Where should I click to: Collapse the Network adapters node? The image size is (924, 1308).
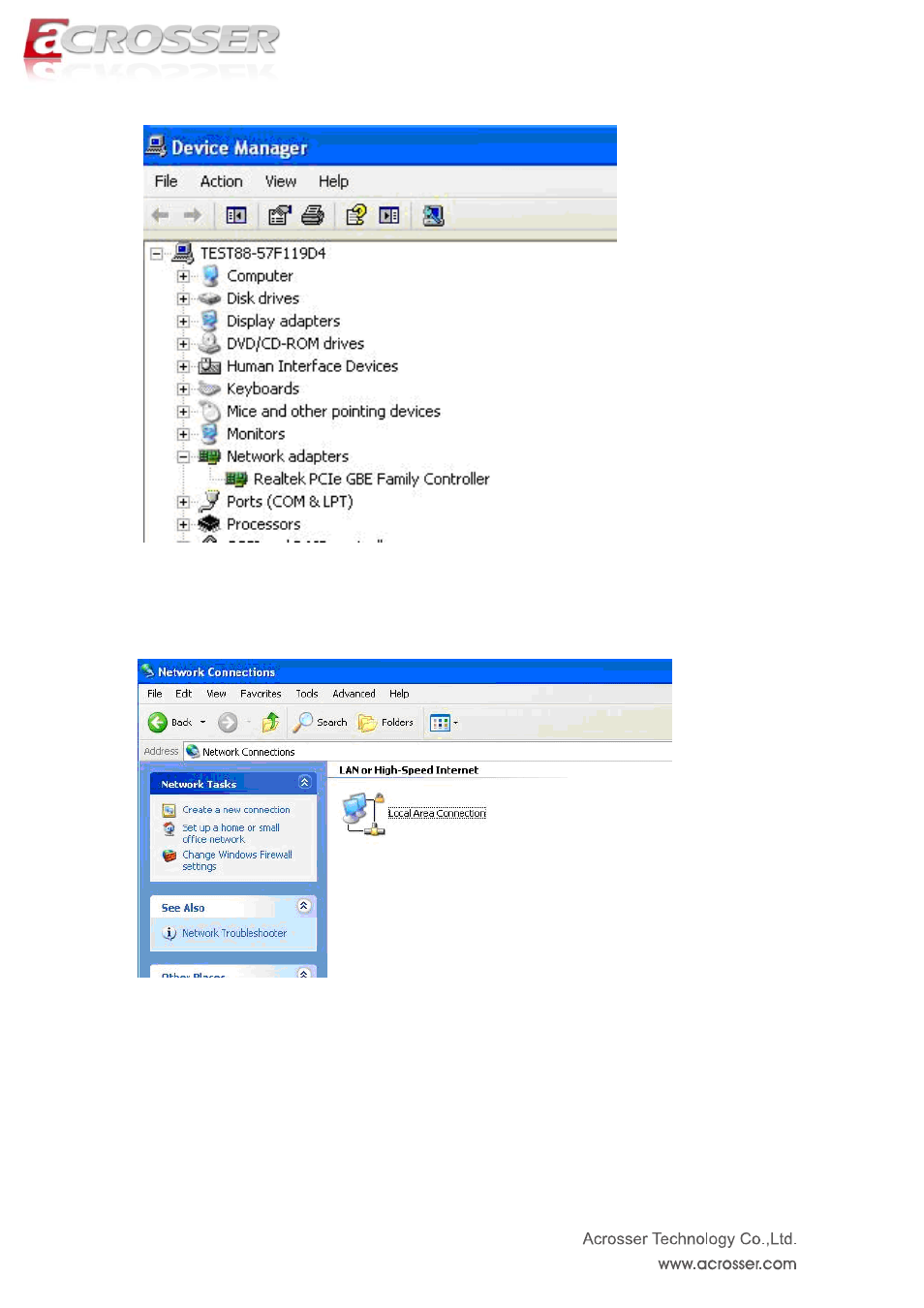pyautogui.click(x=183, y=456)
